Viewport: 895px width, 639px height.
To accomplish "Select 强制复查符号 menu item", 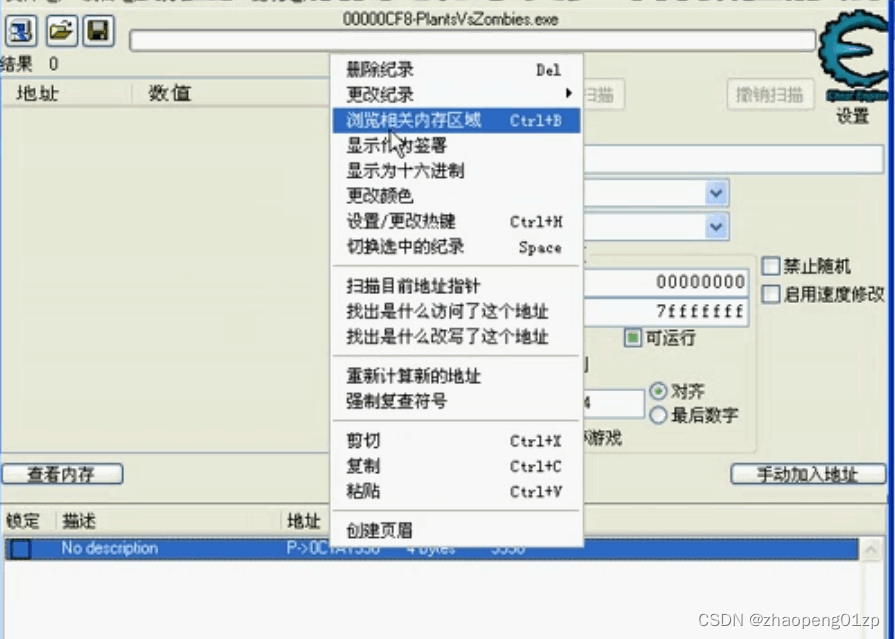I will 456,401.
